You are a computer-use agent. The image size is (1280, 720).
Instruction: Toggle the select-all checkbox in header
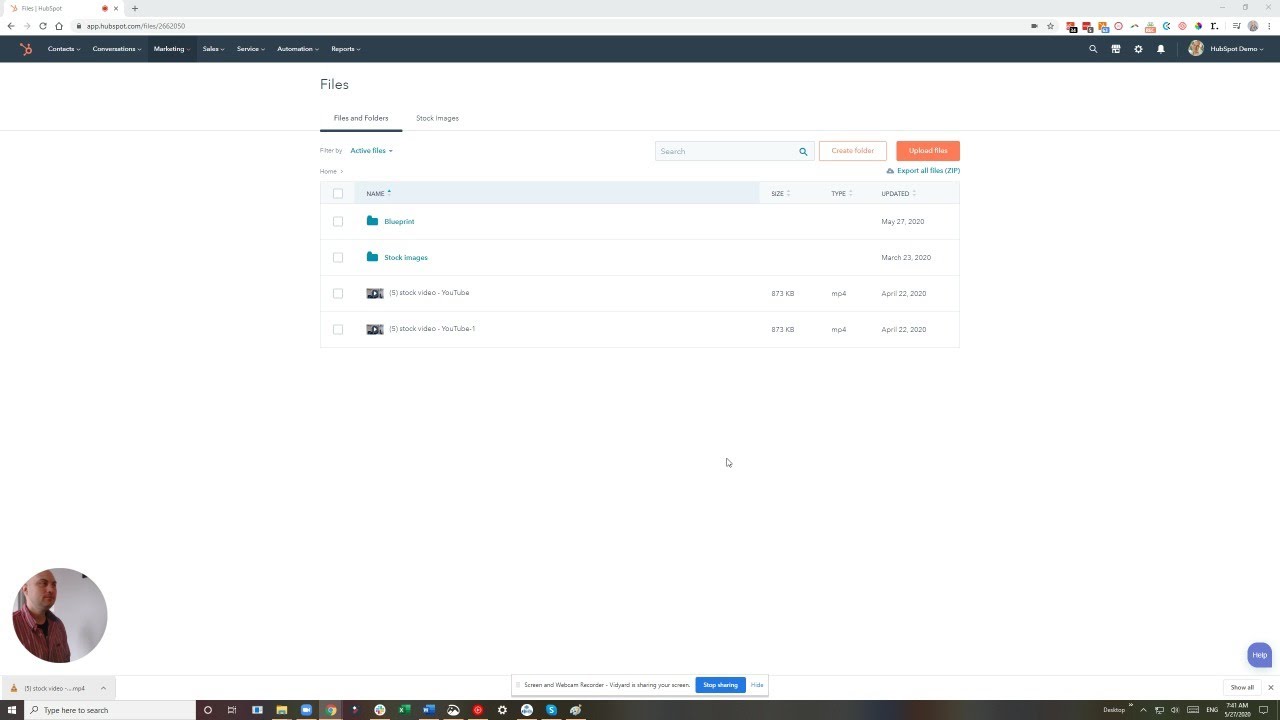pos(338,193)
